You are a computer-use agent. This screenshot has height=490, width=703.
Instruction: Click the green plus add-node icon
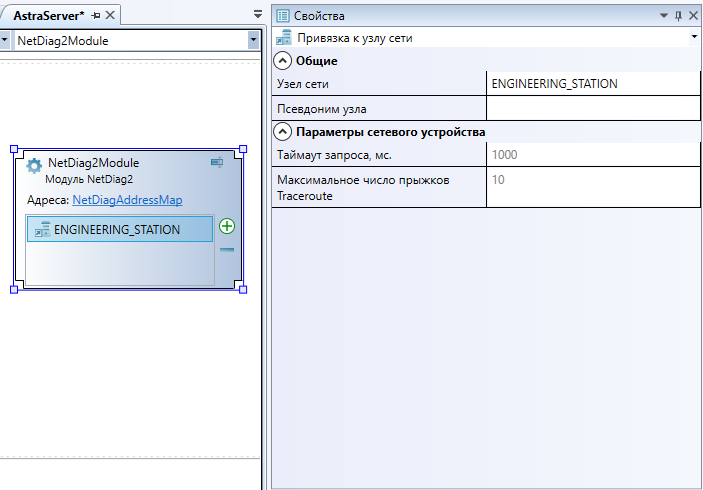(227, 226)
